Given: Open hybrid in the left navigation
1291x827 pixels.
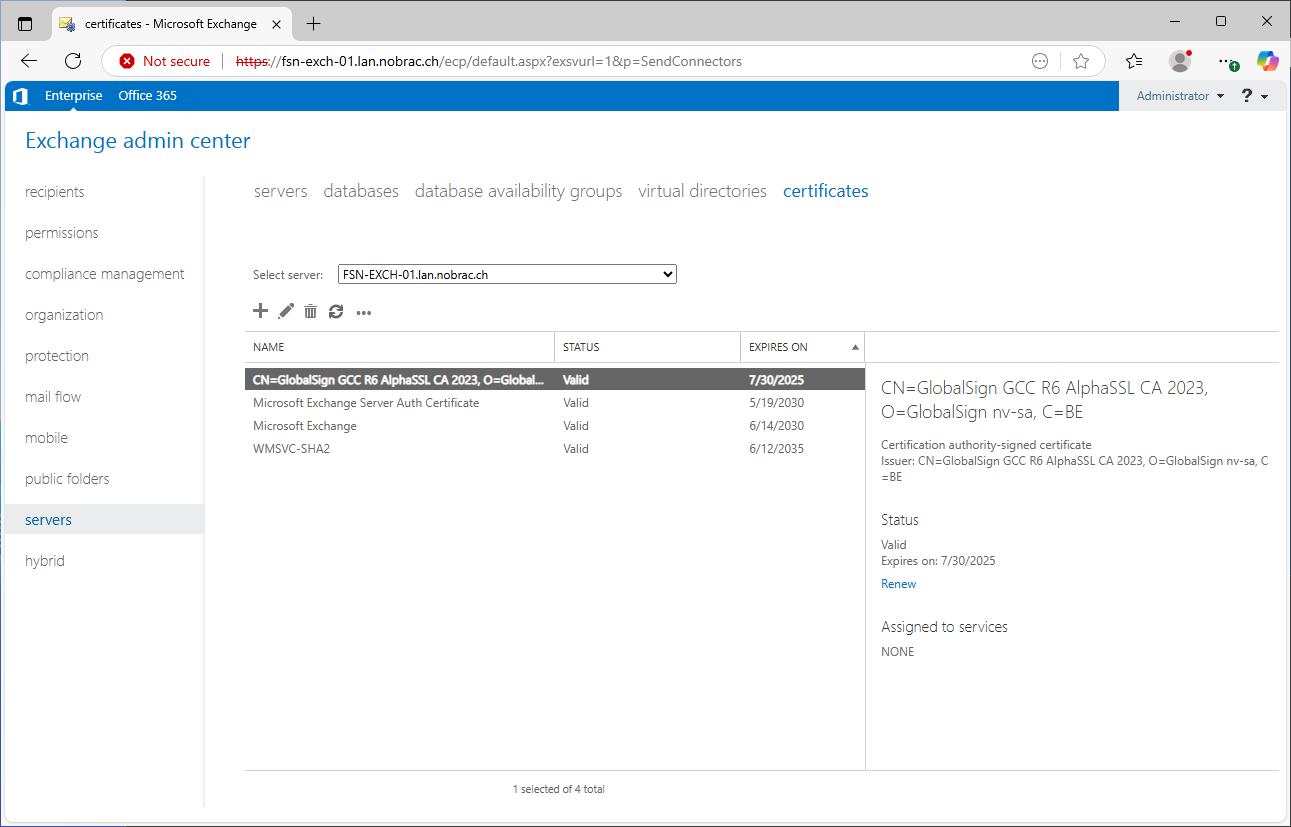Looking at the screenshot, I should click(45, 561).
